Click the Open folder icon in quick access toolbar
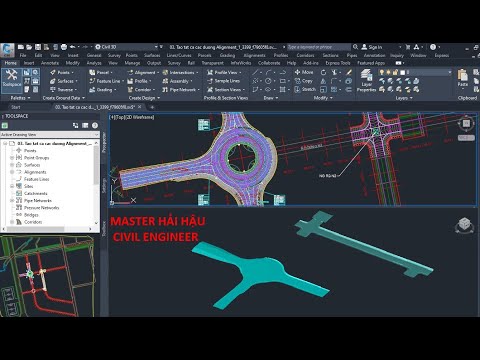Screen dimensions: 480x360 tap(29, 47)
